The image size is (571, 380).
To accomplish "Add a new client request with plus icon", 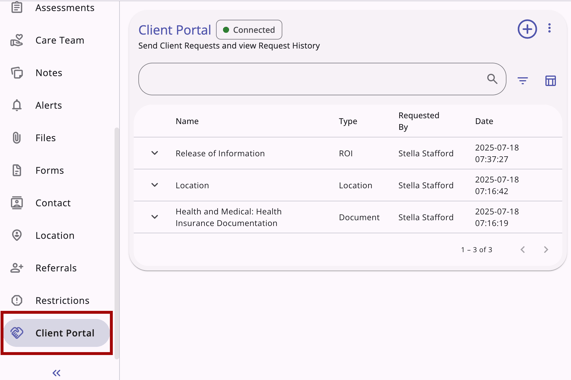I will point(527,29).
